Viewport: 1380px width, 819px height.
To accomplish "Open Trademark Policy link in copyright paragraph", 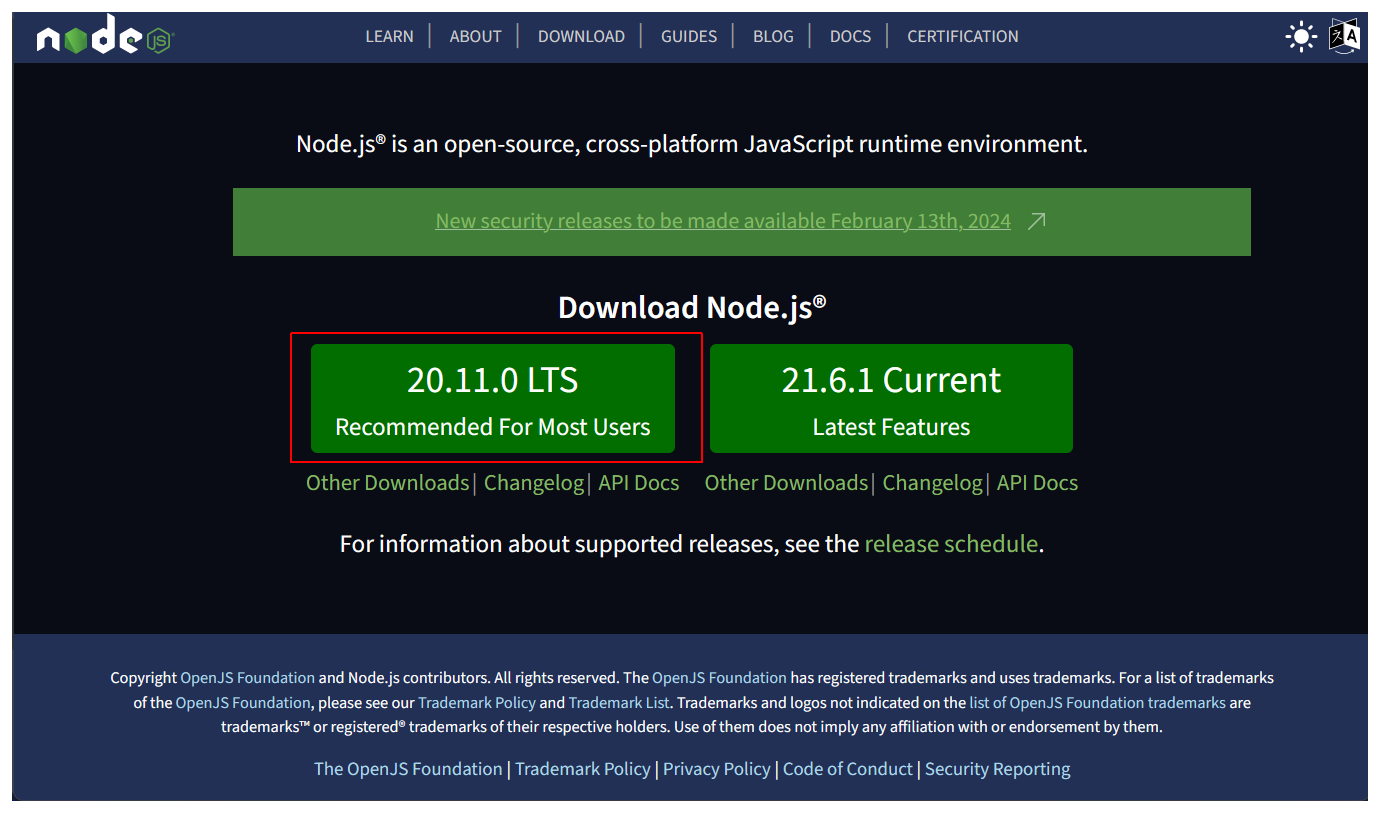I will pos(477,703).
